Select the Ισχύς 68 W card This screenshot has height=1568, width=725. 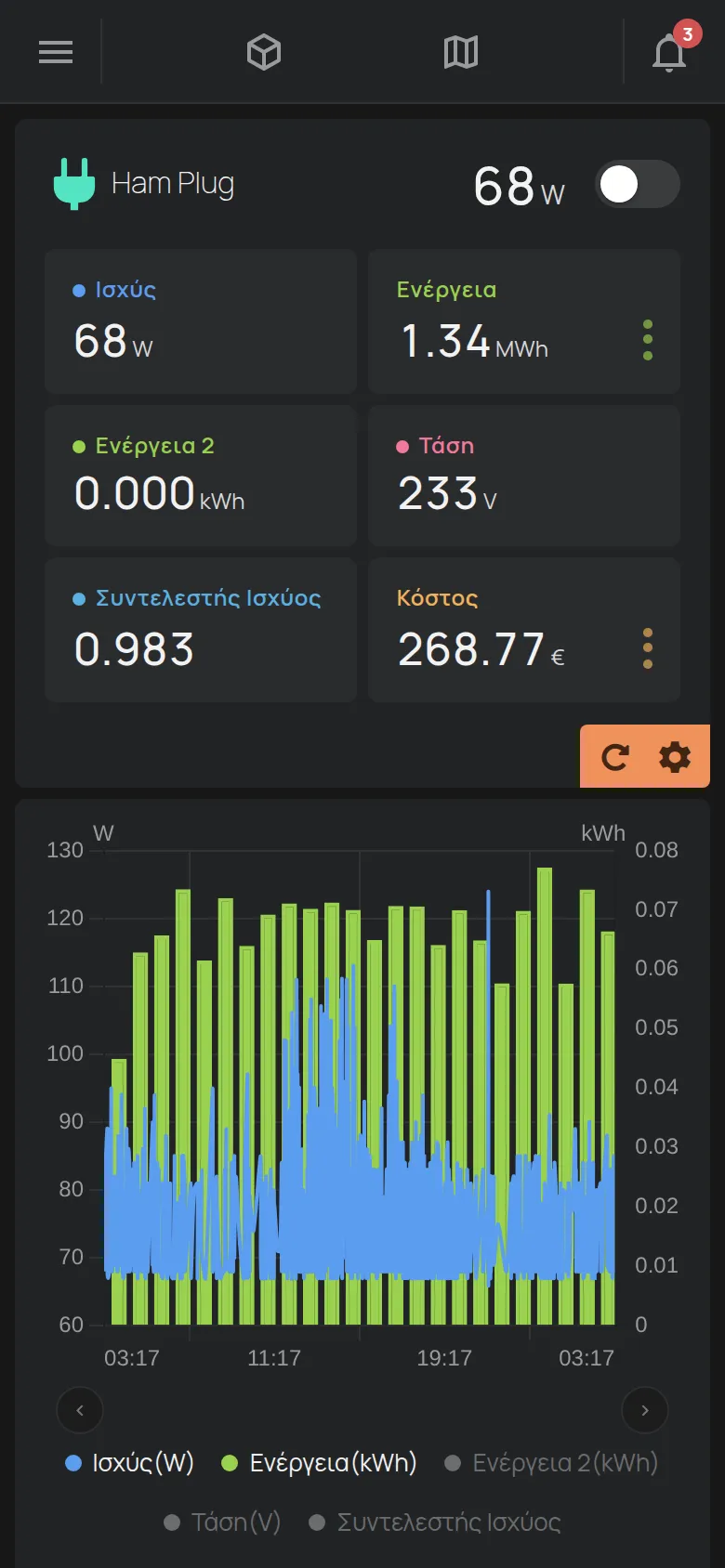201,321
